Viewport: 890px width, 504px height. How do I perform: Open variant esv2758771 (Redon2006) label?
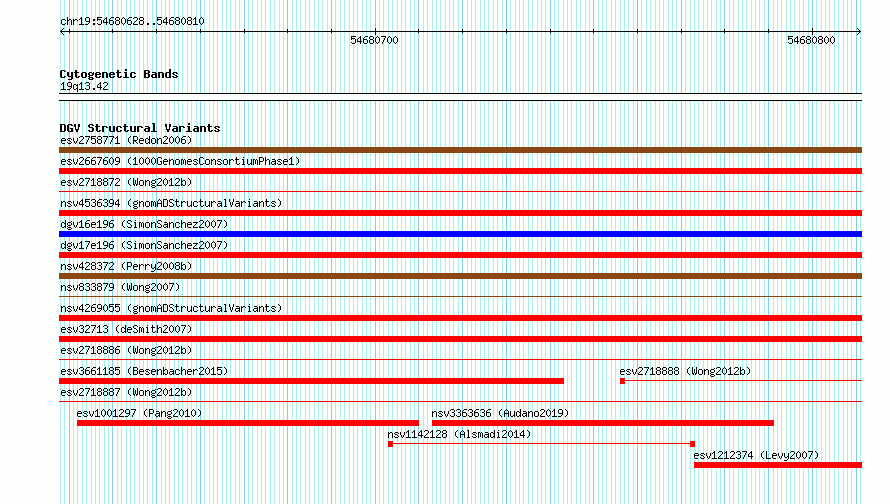(x=126, y=140)
